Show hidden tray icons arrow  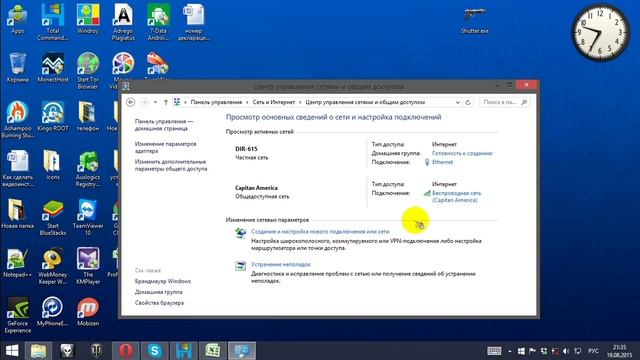[510, 351]
